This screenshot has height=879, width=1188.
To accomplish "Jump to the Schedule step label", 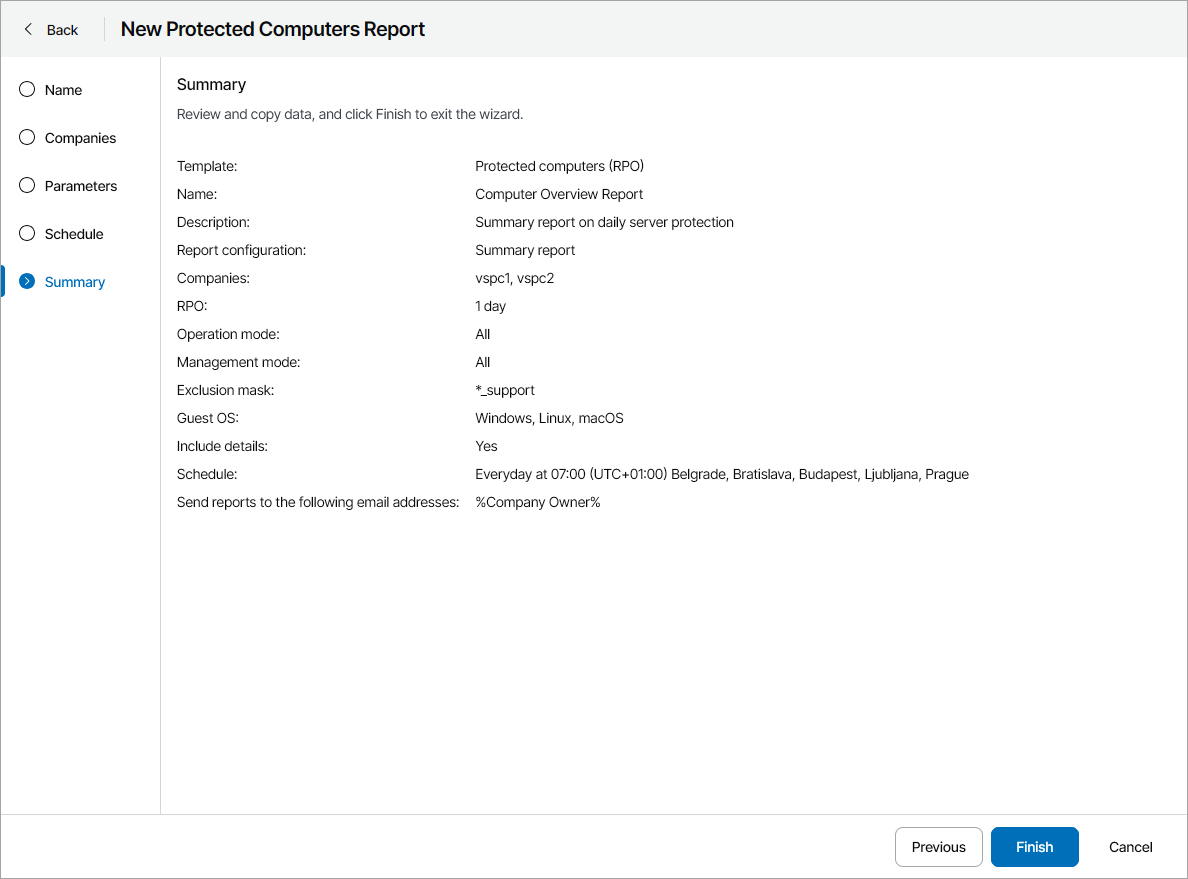I will pyautogui.click(x=74, y=234).
